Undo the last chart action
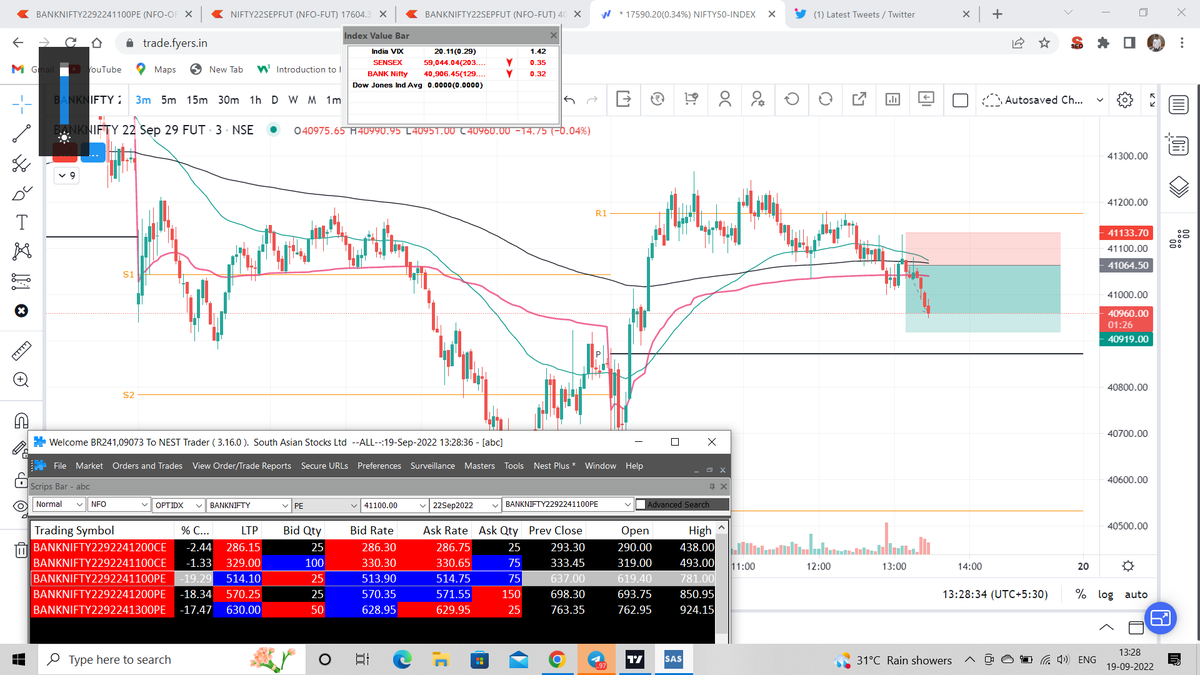This screenshot has height=675, width=1200. click(x=570, y=99)
